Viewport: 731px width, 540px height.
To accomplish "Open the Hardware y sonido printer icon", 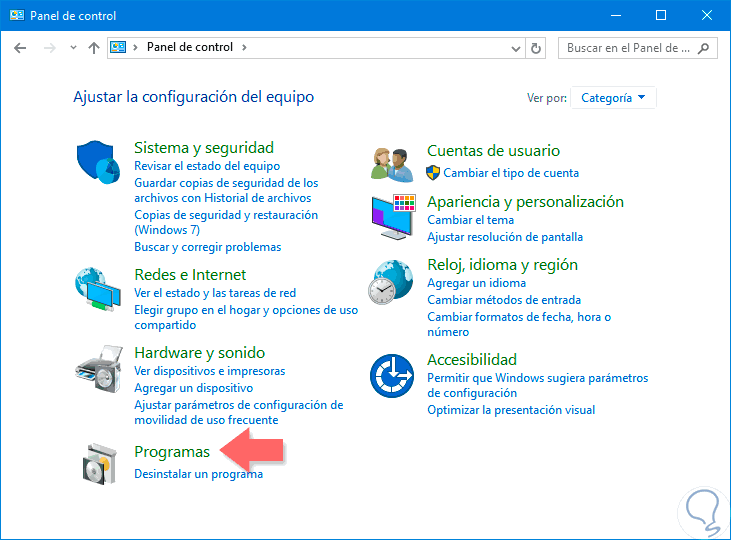I will [99, 368].
